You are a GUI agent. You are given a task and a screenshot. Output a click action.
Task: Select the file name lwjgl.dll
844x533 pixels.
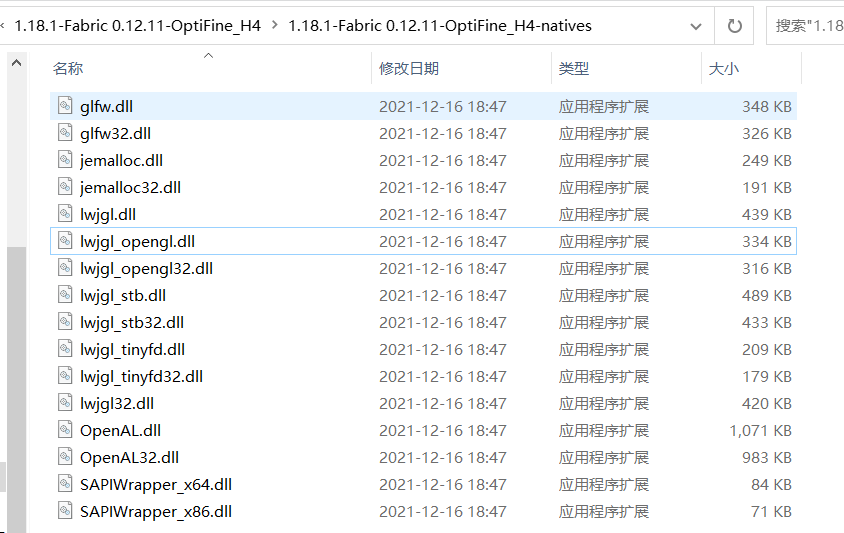pyautogui.click(x=108, y=214)
